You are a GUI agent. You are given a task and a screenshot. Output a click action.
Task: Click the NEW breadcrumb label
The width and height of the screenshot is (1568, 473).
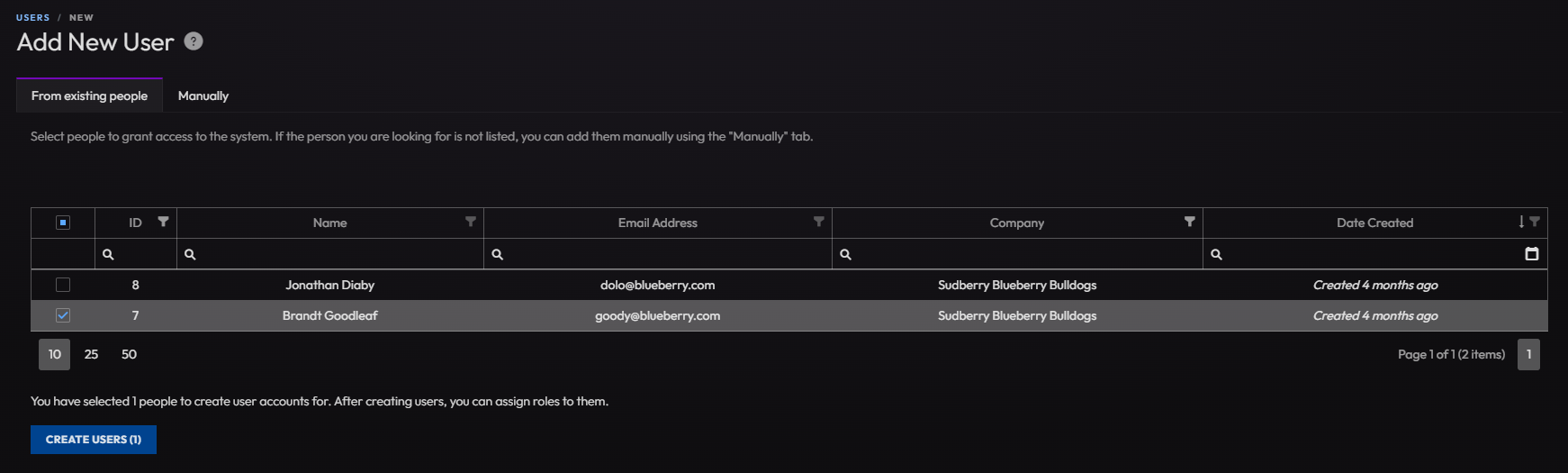point(81,17)
